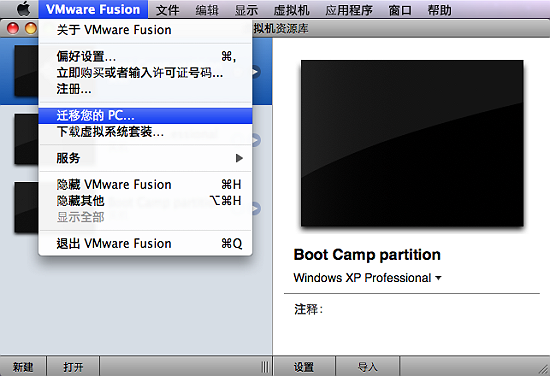Click the 设置 button
This screenshot has width=550, height=376.
tap(304, 367)
